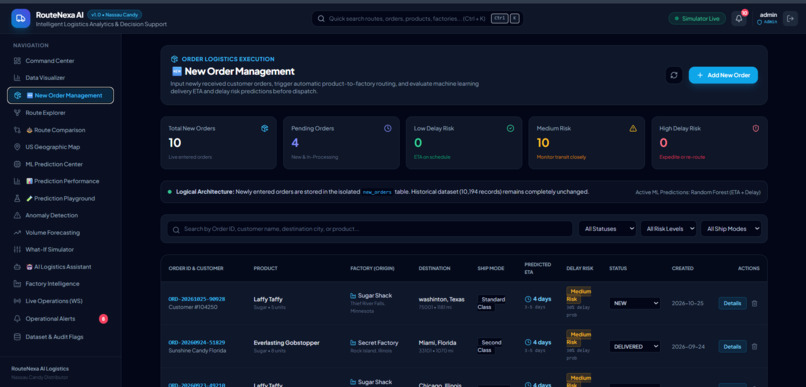Focus the quick search routes field
This screenshot has height=387, width=806.
416,19
